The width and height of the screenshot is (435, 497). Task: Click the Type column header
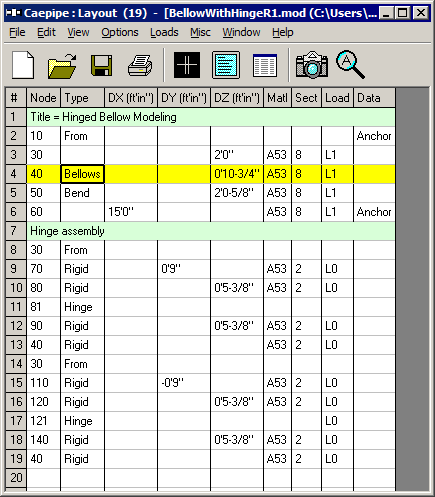pos(82,98)
